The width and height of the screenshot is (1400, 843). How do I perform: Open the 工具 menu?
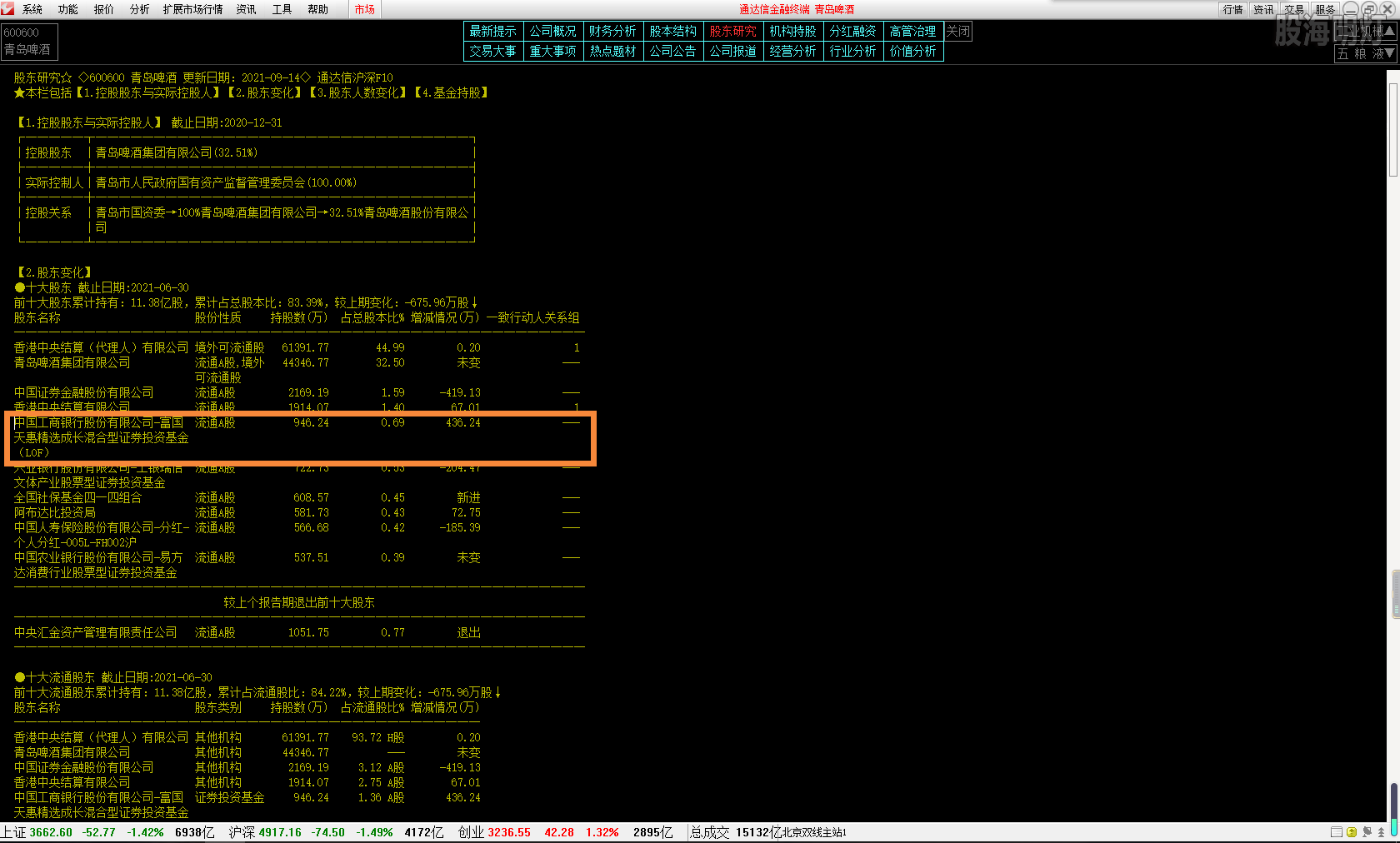tap(282, 9)
